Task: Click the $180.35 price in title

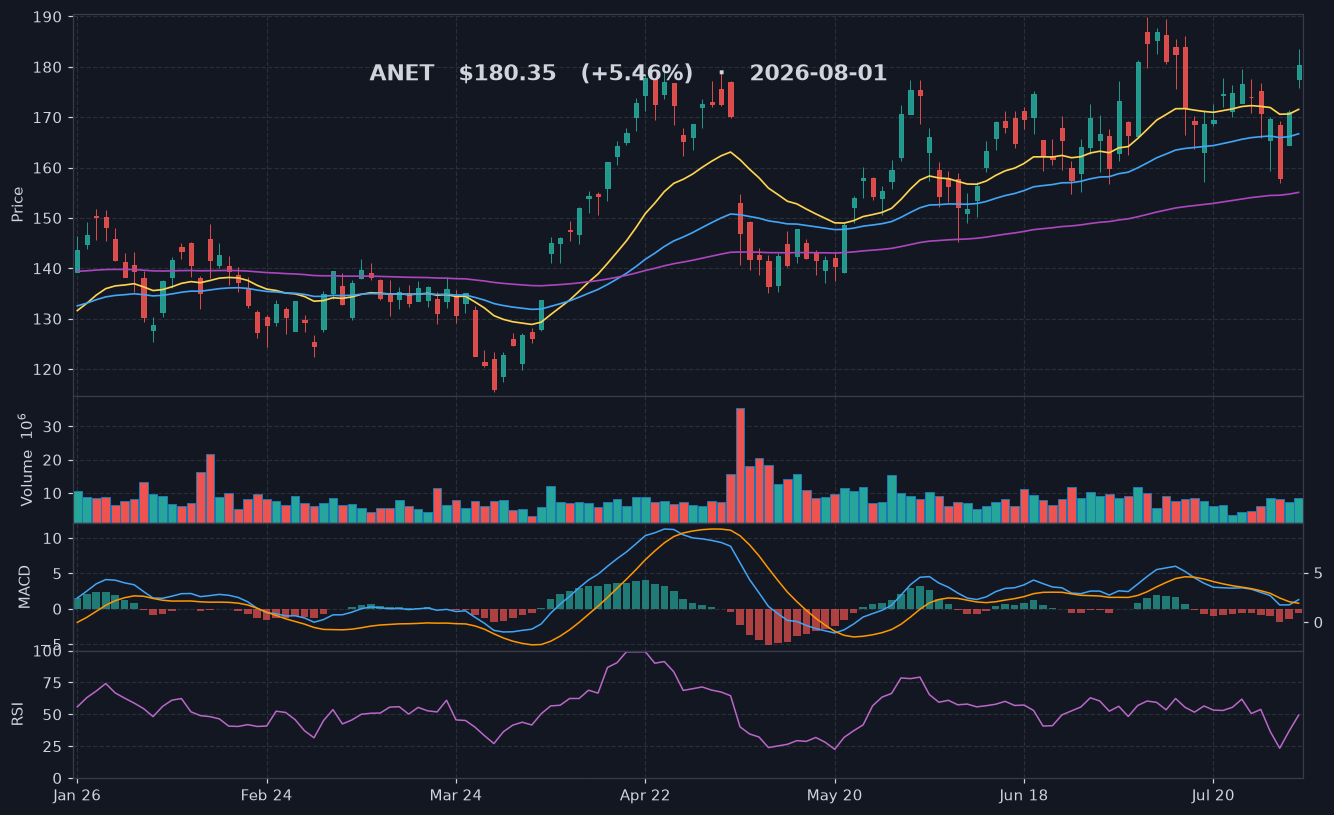Action: tap(507, 73)
